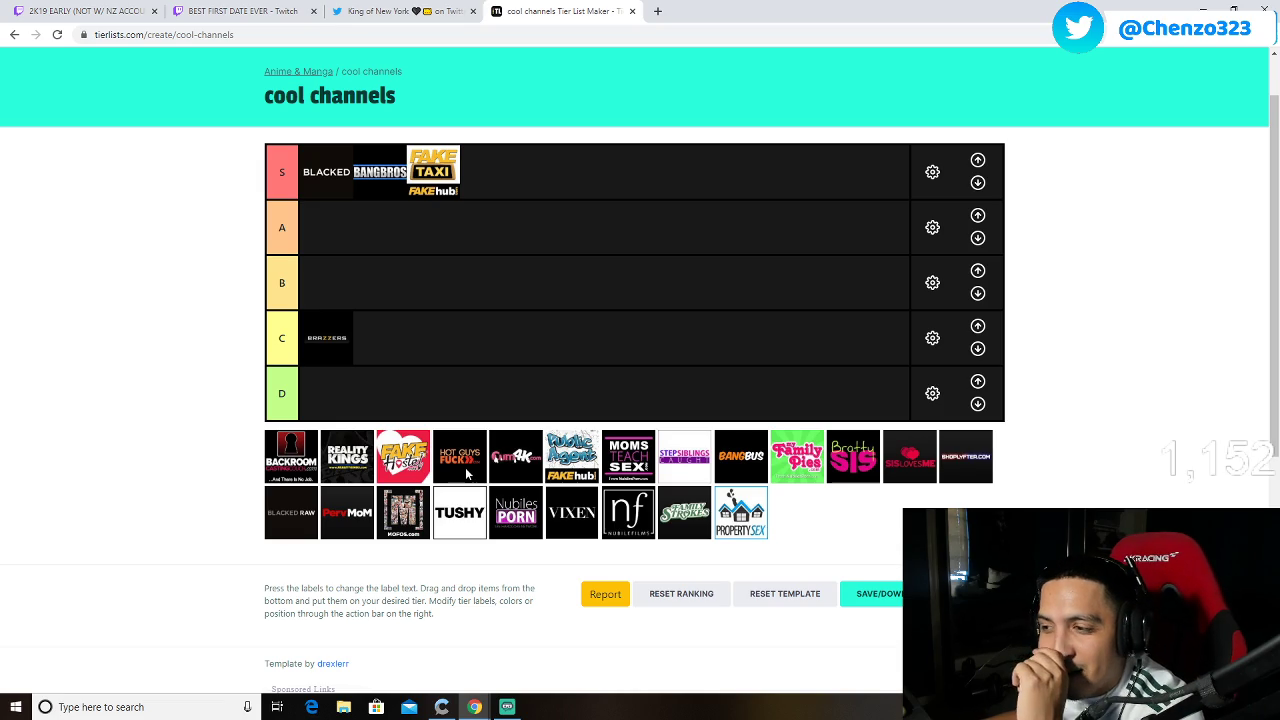Activate the taskbar search microphone
This screenshot has width=1280, height=720.
(x=247, y=707)
